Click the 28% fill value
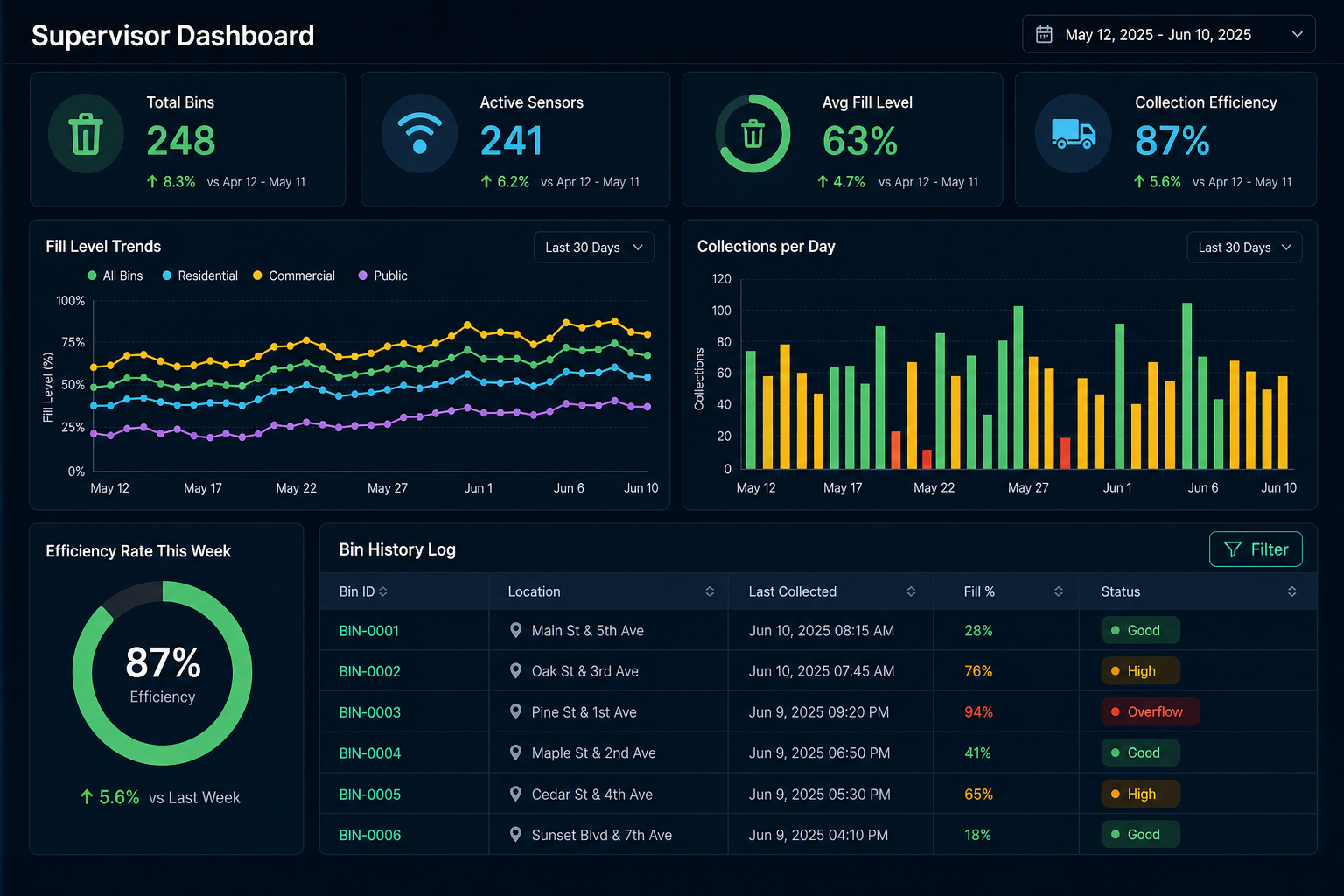The height and width of the screenshot is (896, 1344). click(978, 630)
